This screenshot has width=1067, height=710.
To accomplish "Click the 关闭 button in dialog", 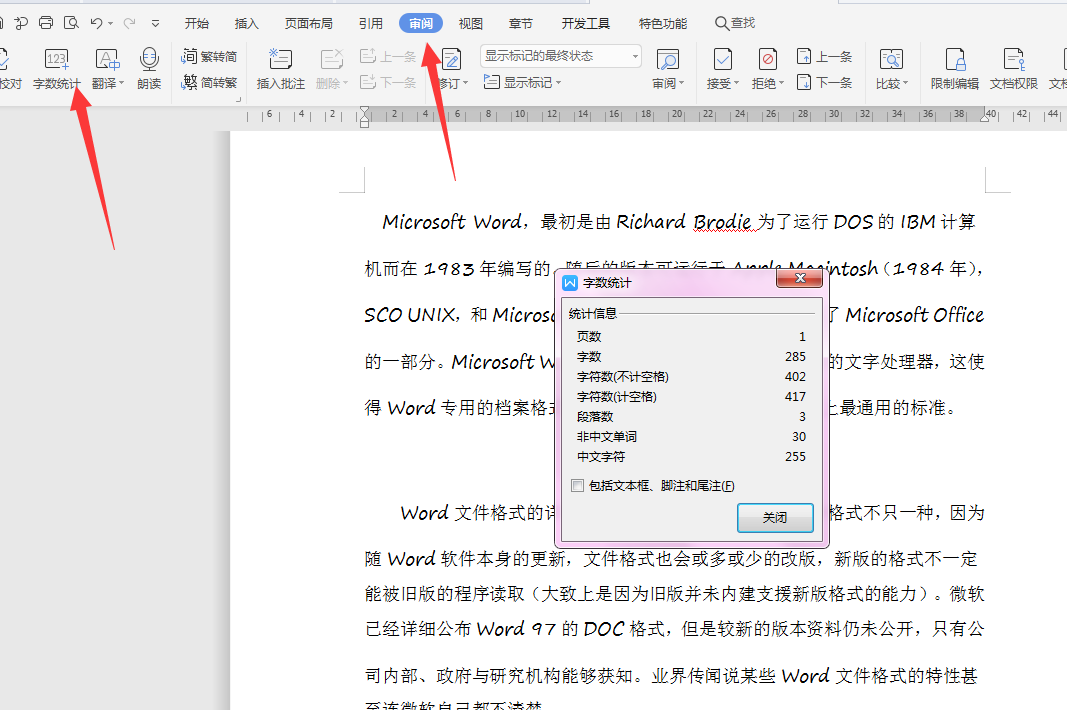I will point(775,517).
